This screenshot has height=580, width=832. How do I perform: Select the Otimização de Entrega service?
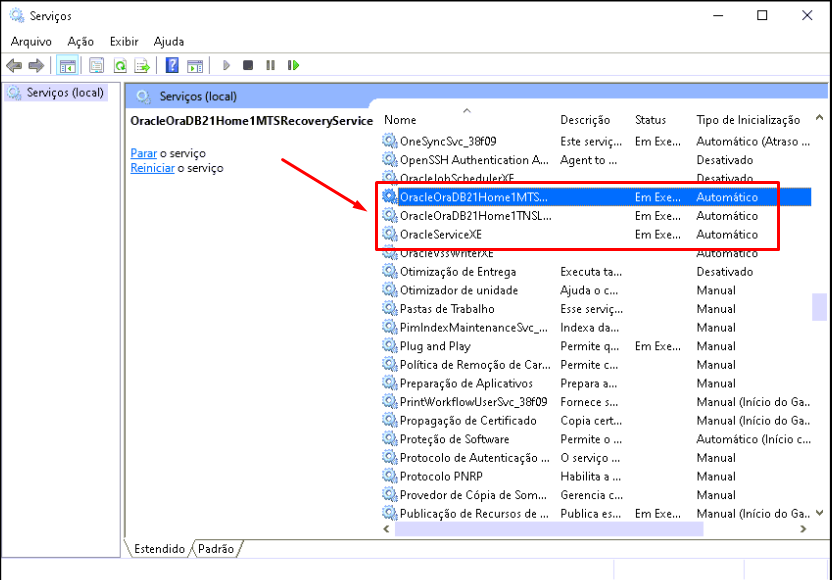[596, 272]
